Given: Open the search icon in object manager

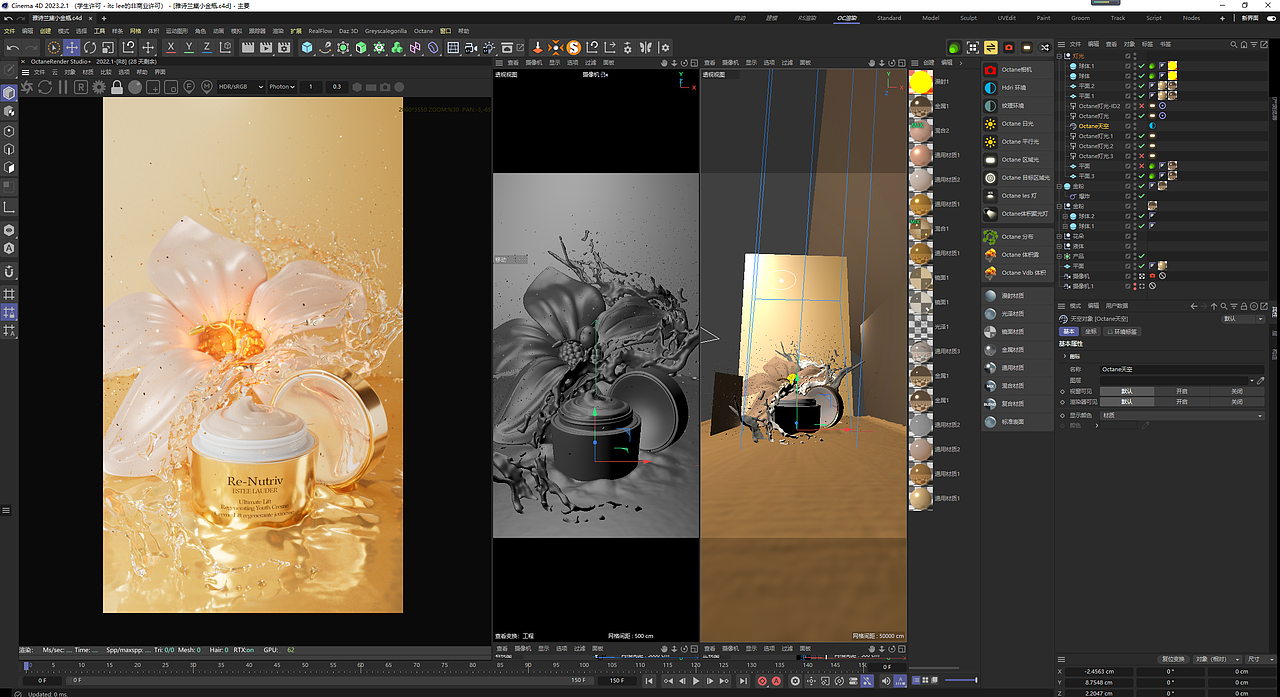Looking at the screenshot, I should tap(1234, 44).
